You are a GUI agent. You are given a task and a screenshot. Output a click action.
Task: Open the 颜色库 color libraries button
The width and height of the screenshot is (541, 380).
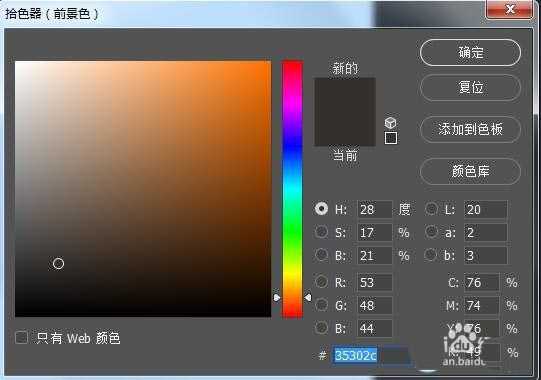click(x=470, y=171)
